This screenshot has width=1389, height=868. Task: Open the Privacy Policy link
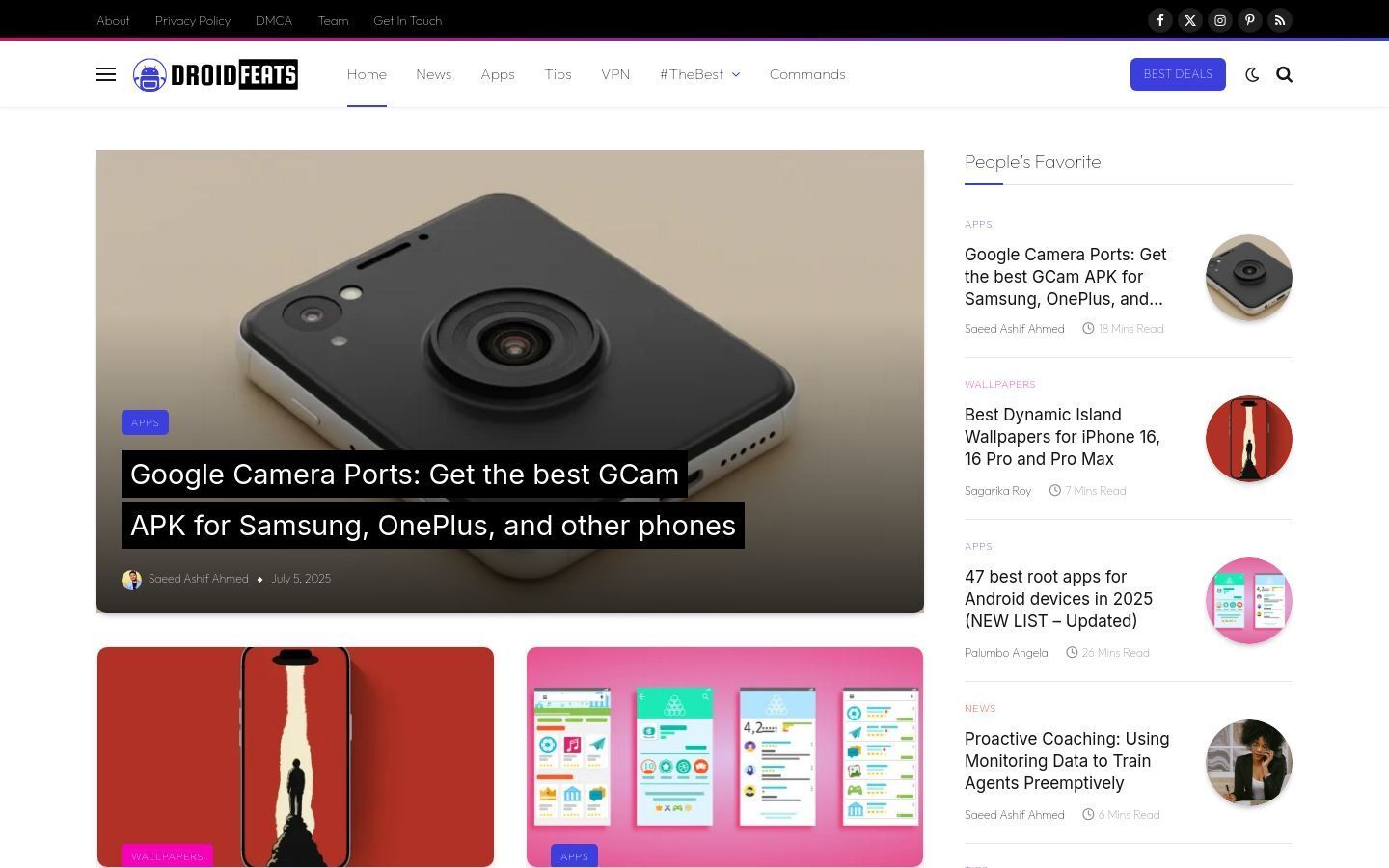tap(193, 20)
